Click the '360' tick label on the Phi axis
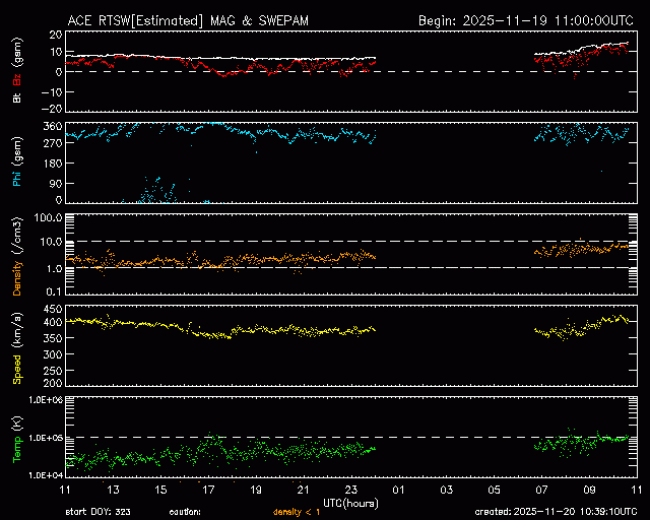Viewport: 650px width, 520px height. pos(52,126)
